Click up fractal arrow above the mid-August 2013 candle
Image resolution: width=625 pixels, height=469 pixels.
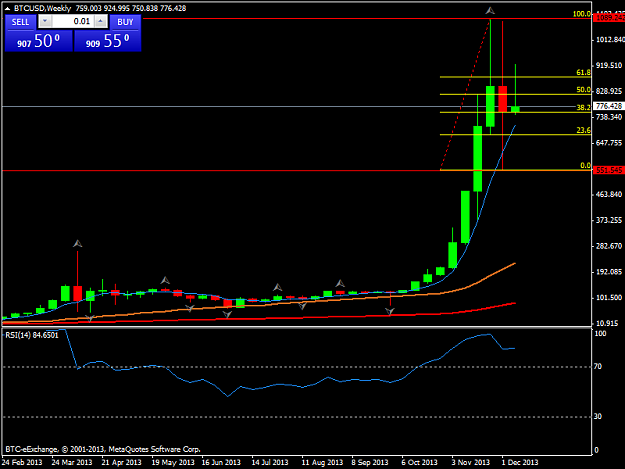pyautogui.click(x=340, y=283)
